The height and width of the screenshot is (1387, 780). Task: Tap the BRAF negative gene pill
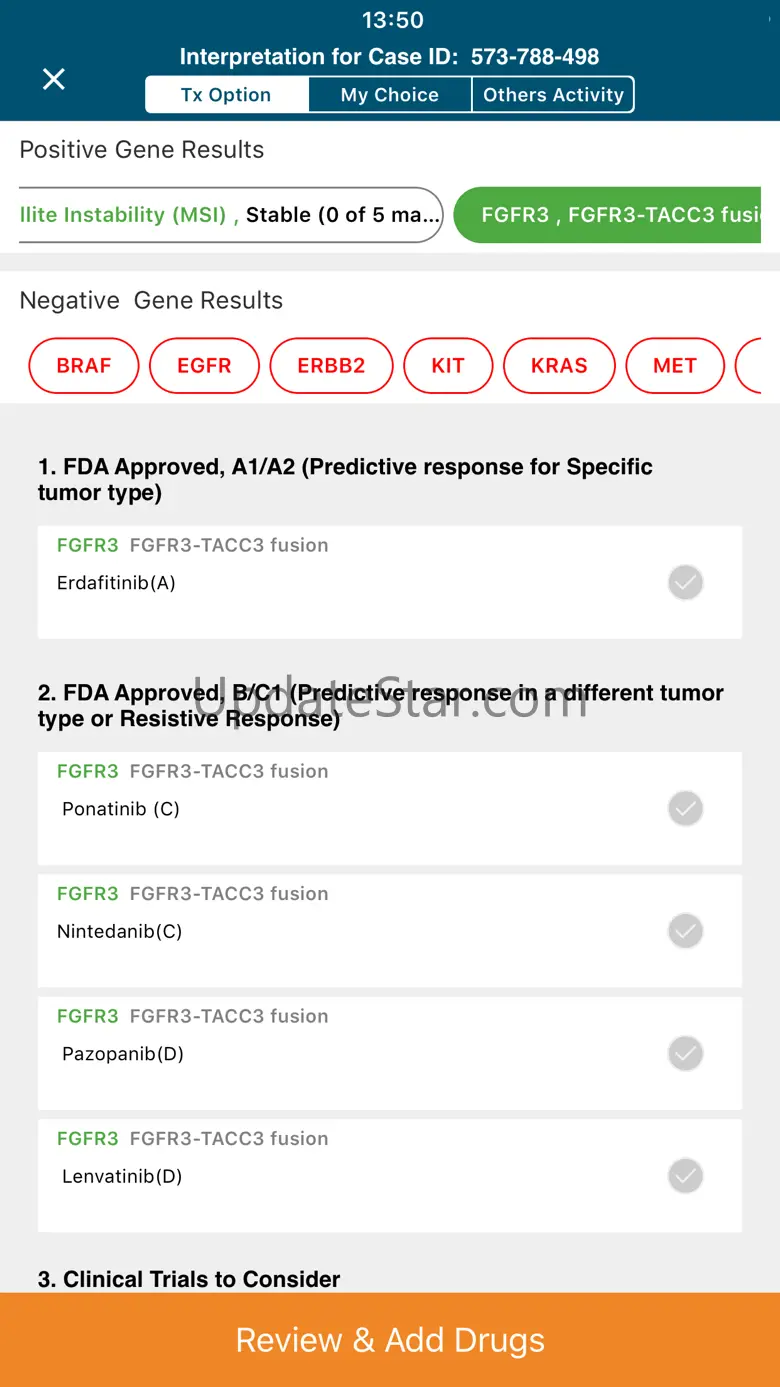coord(84,366)
